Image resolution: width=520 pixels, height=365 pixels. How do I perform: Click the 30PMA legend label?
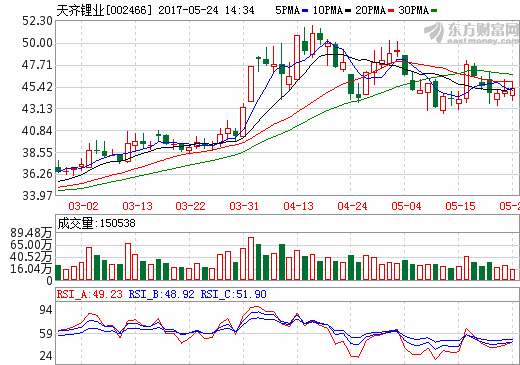pyautogui.click(x=413, y=10)
